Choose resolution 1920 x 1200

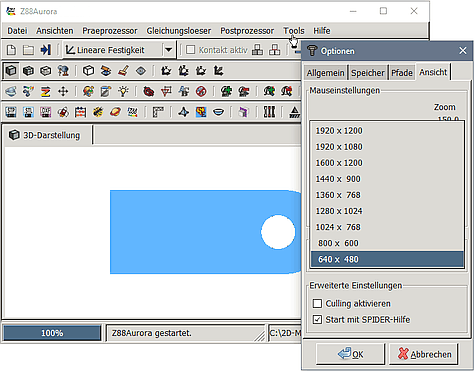pos(387,131)
